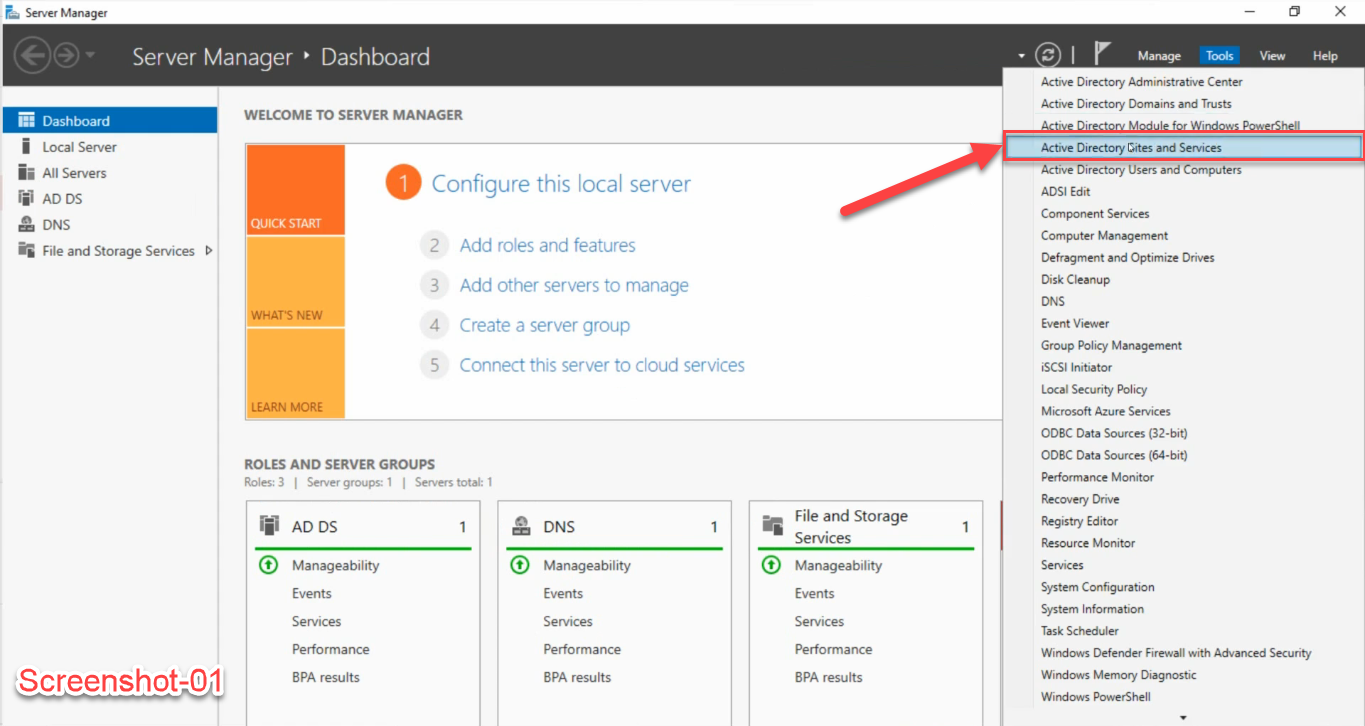Click the File and Storage Services sidebar icon

click(26, 250)
